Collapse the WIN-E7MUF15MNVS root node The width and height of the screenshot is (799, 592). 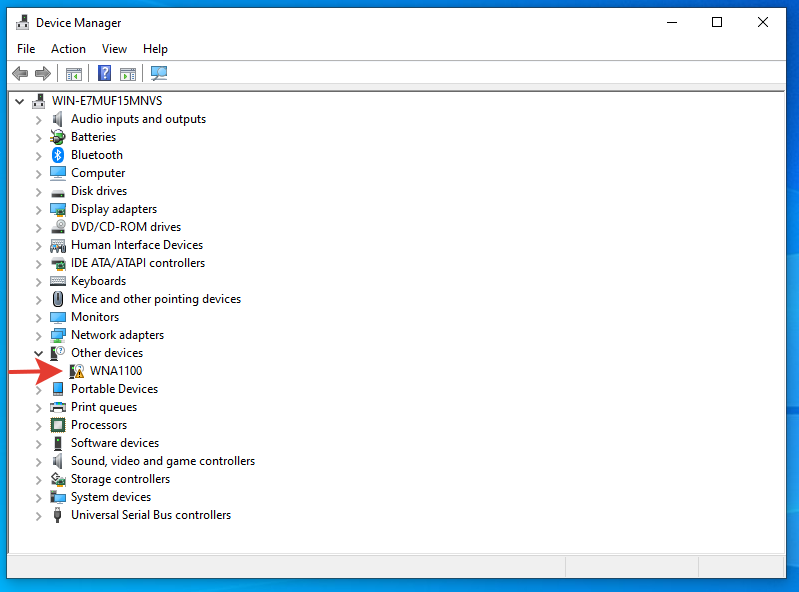tap(19, 101)
